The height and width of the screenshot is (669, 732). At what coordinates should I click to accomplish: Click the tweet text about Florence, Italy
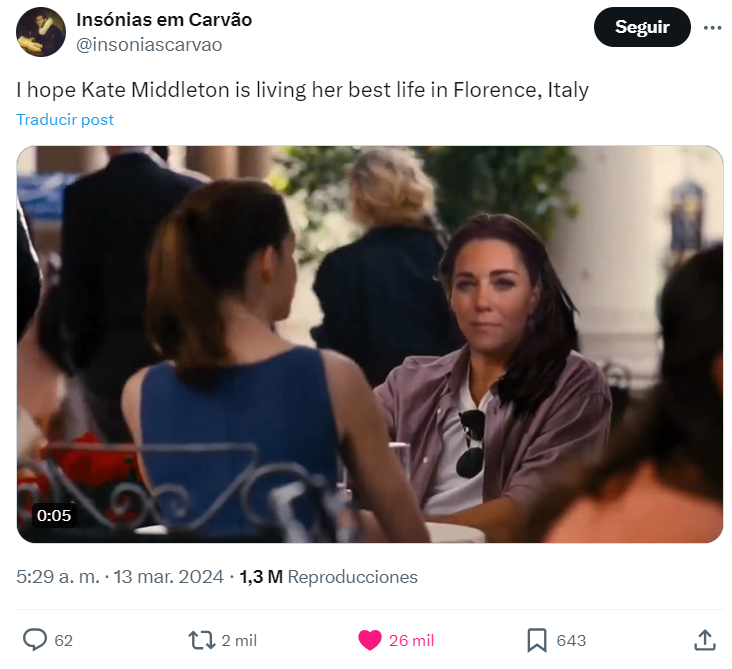click(x=303, y=90)
